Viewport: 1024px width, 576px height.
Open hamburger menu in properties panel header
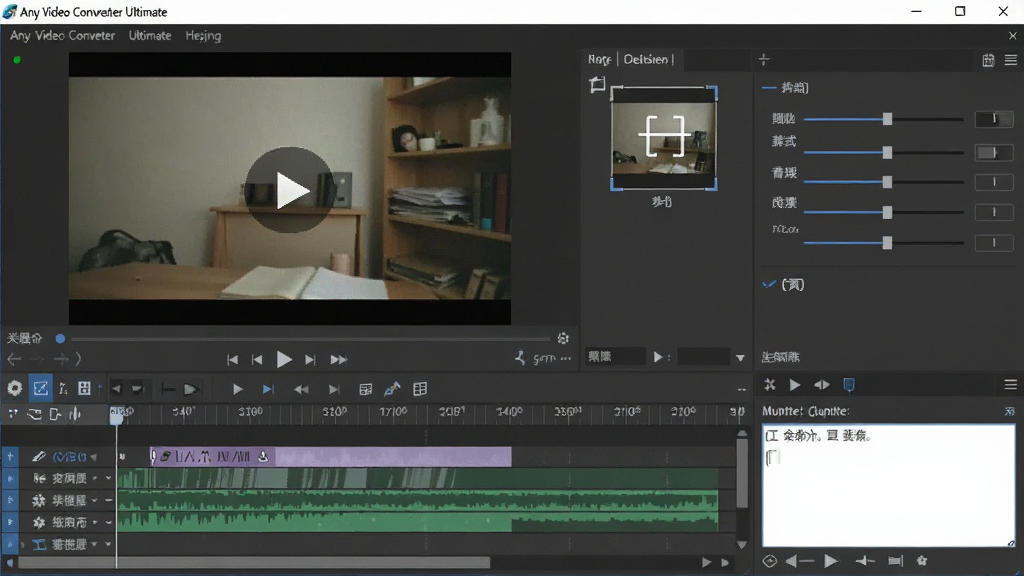pos(1011,60)
